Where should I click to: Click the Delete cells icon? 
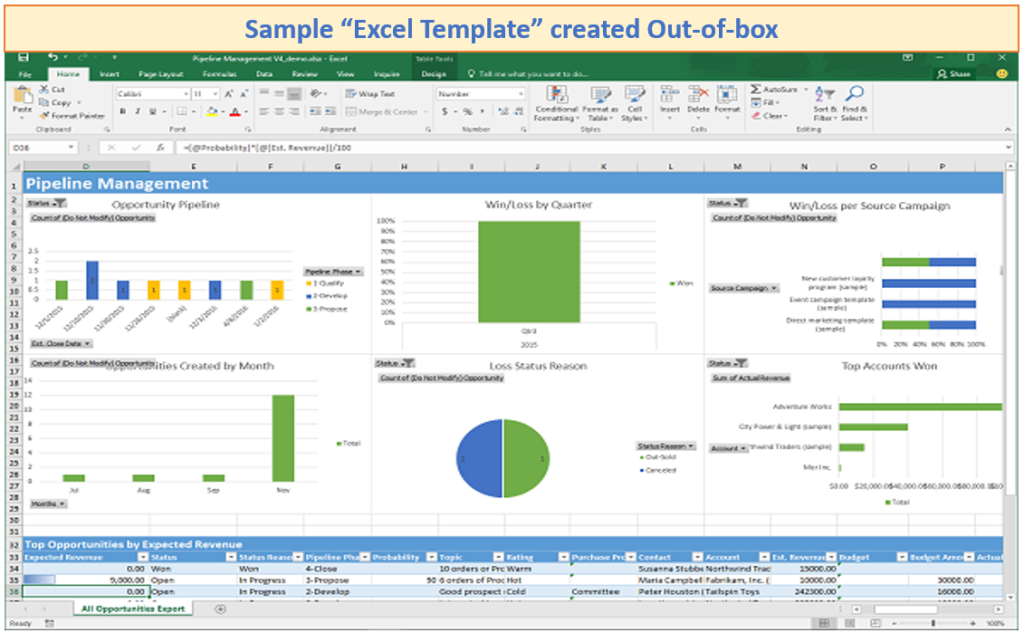tap(699, 92)
